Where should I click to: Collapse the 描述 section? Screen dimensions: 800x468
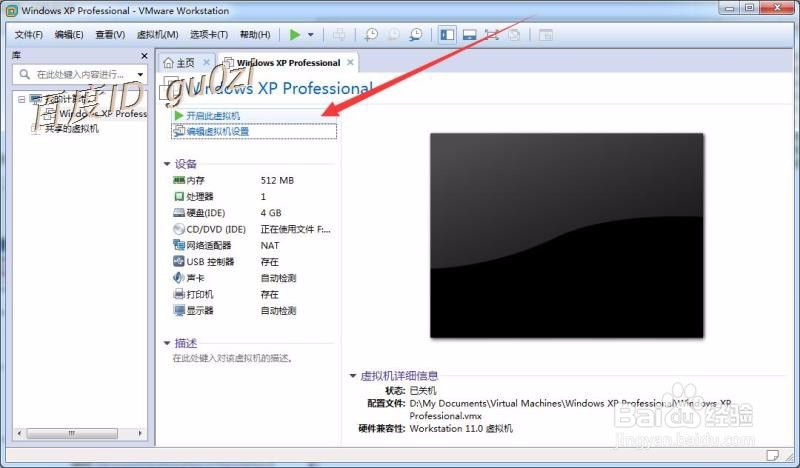pos(167,343)
